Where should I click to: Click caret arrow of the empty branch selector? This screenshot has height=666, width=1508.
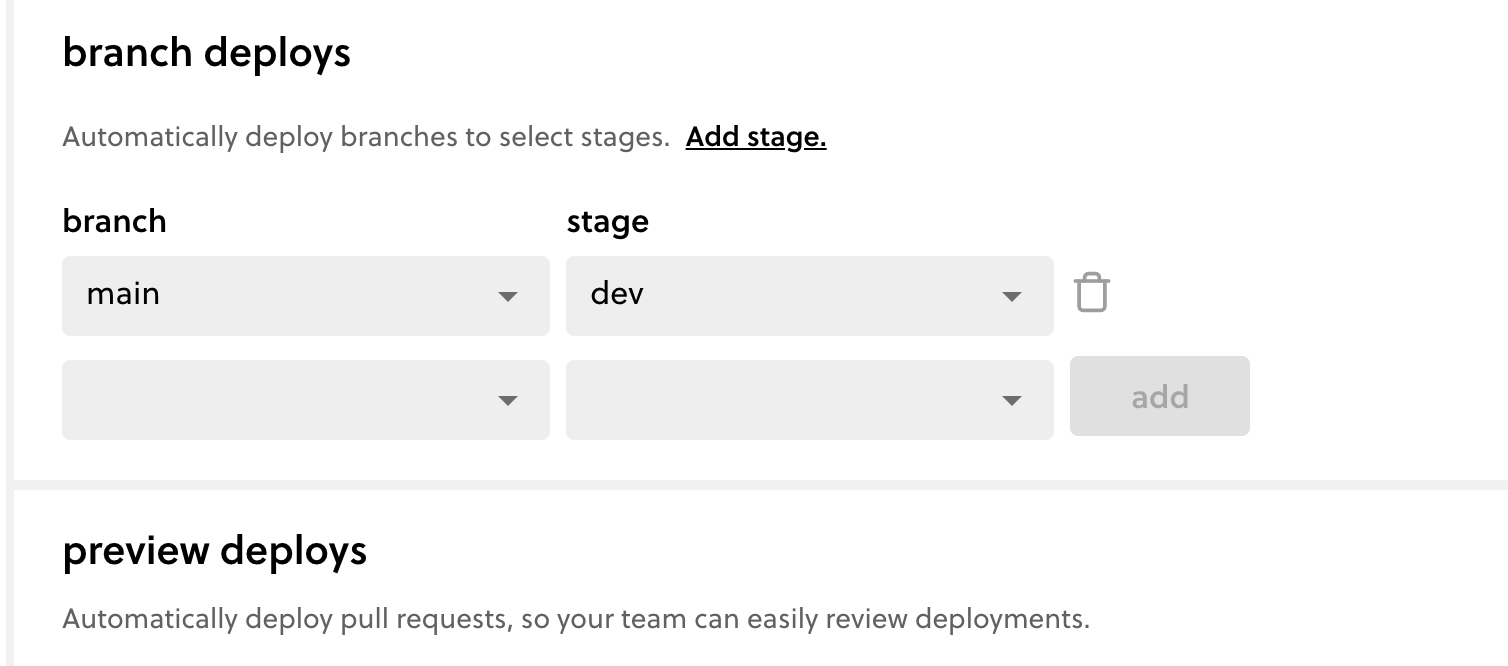[x=508, y=401]
